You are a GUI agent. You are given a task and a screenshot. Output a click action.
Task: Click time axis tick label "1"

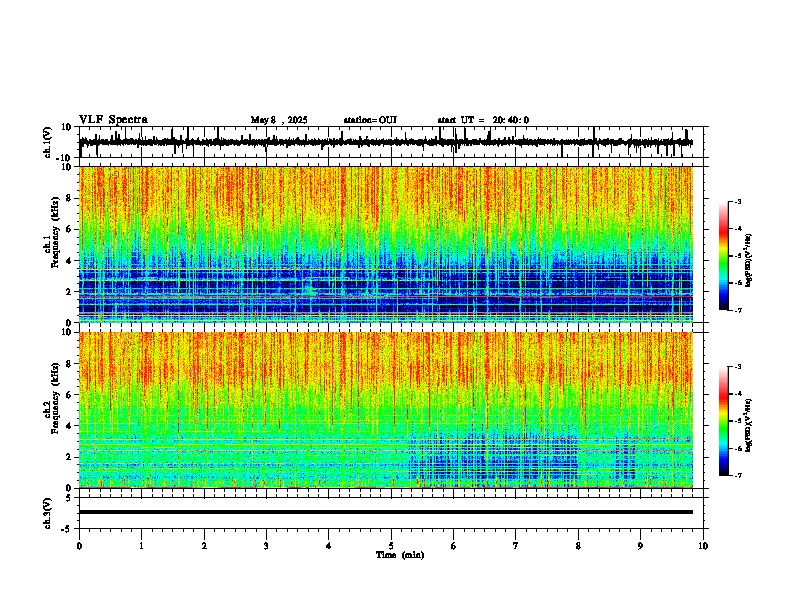(x=141, y=546)
